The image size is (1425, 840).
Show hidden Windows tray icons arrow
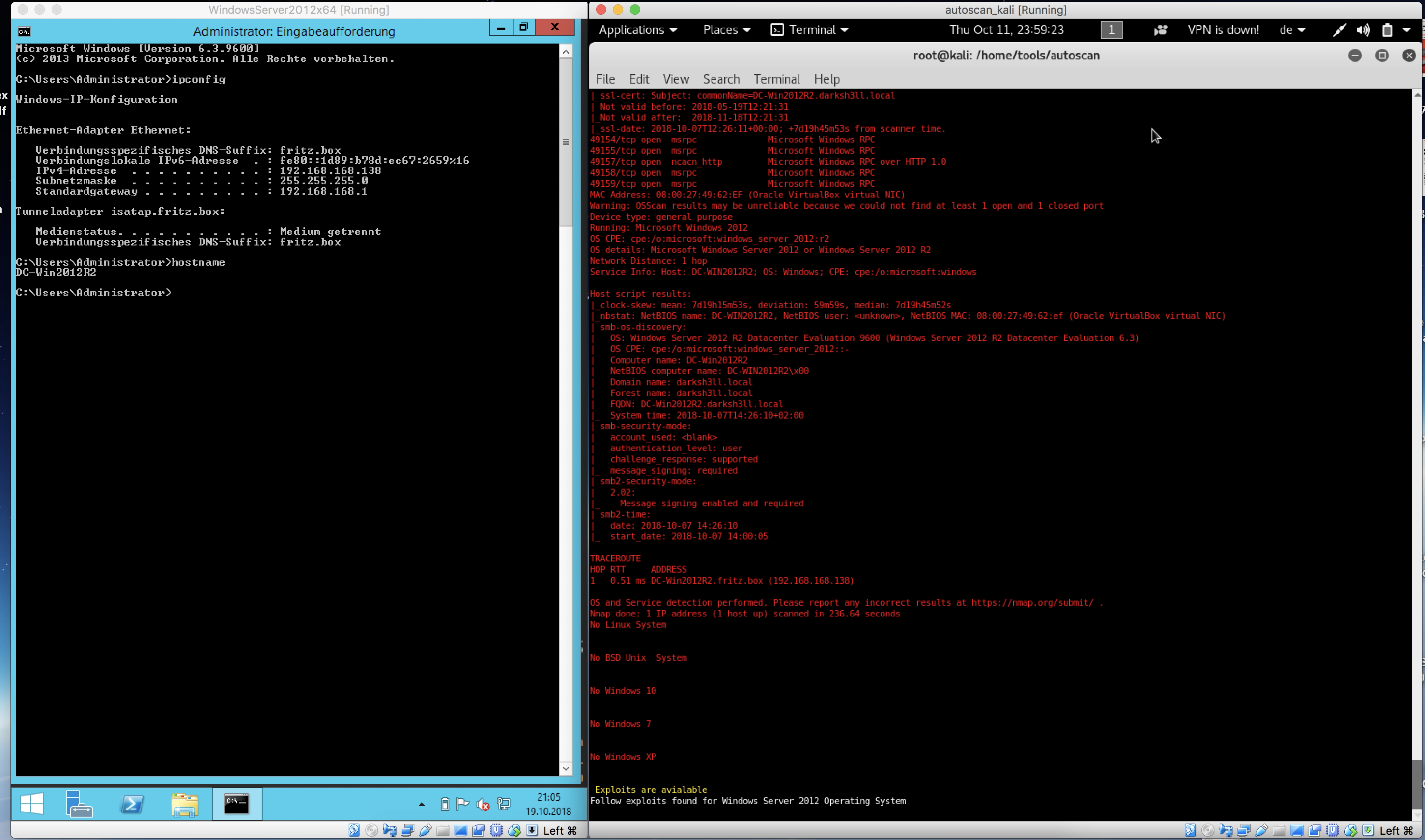pyautogui.click(x=421, y=804)
